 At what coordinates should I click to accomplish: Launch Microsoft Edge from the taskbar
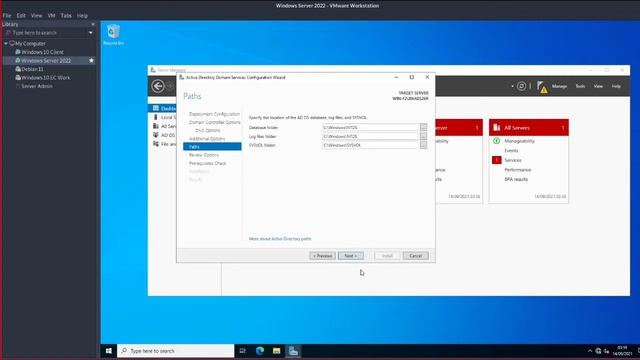[x=260, y=351]
